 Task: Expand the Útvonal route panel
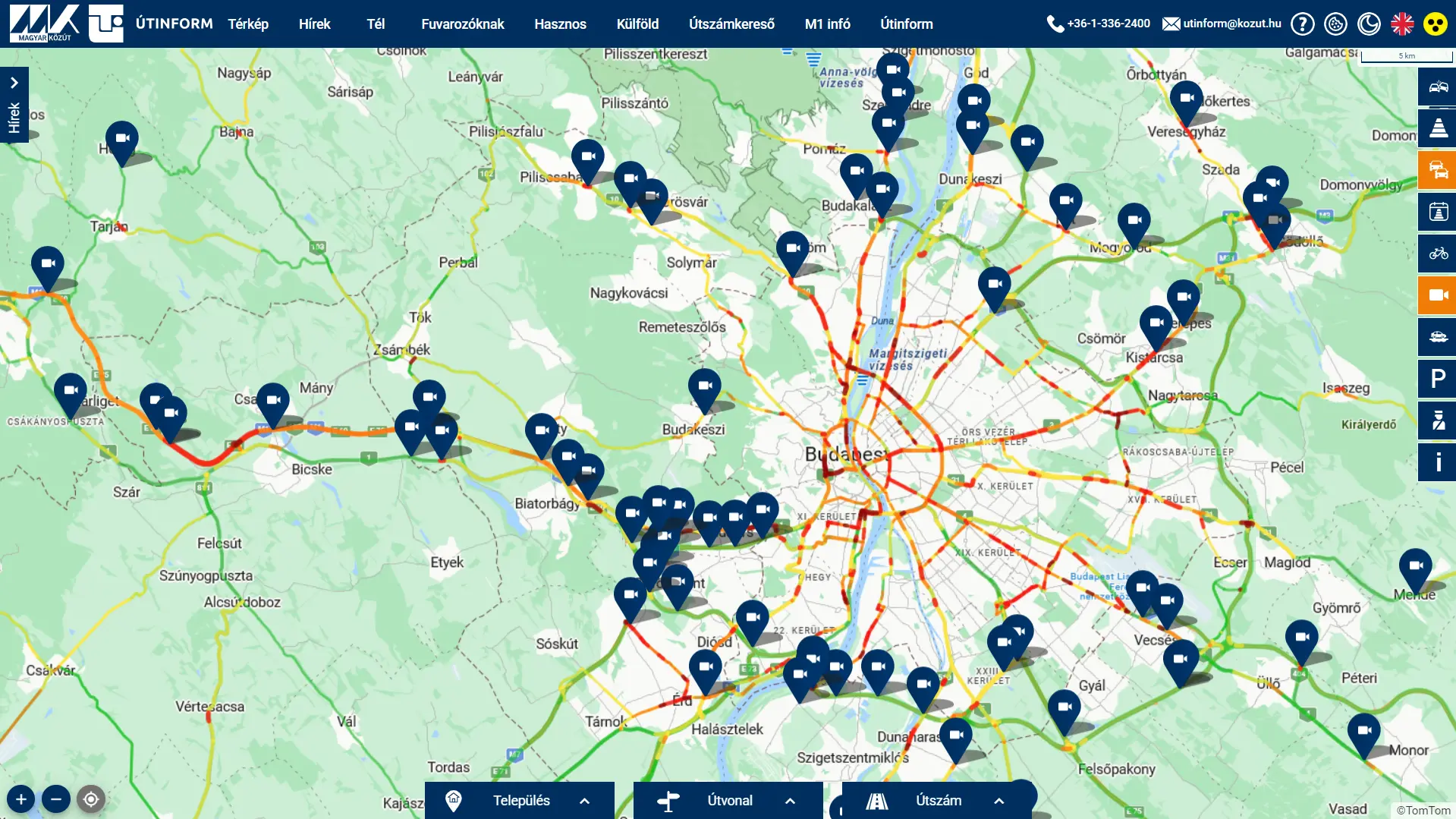(x=728, y=801)
